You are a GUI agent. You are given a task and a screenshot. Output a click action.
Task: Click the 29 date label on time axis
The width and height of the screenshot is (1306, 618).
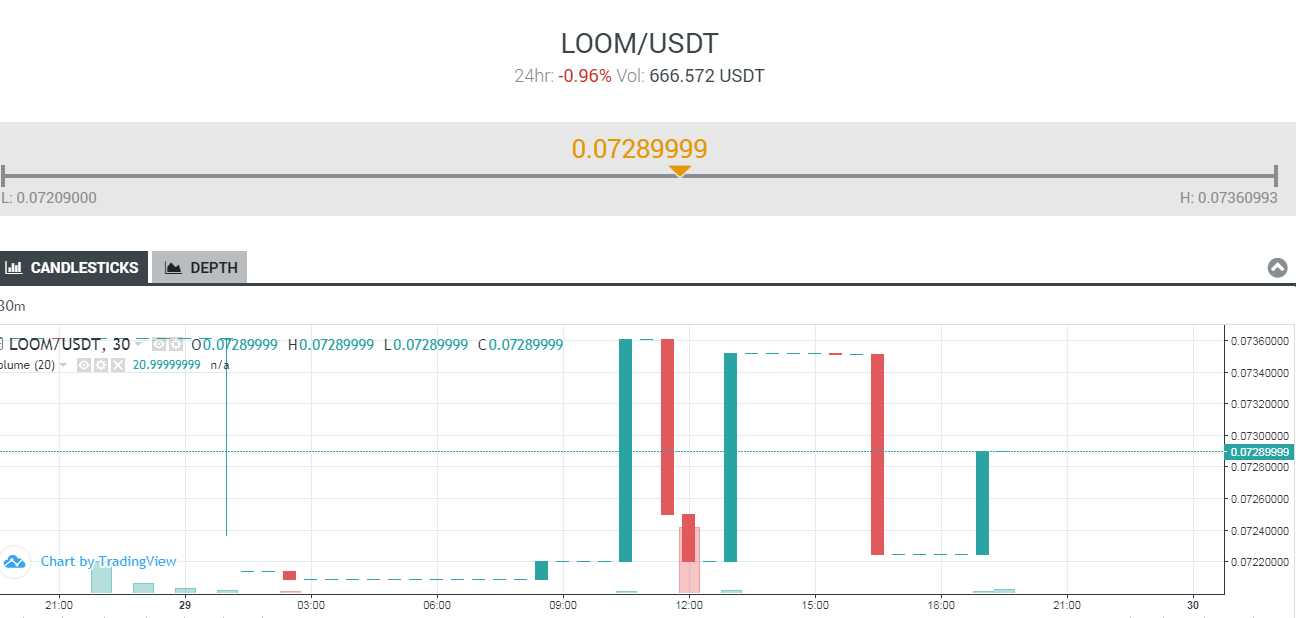185,605
